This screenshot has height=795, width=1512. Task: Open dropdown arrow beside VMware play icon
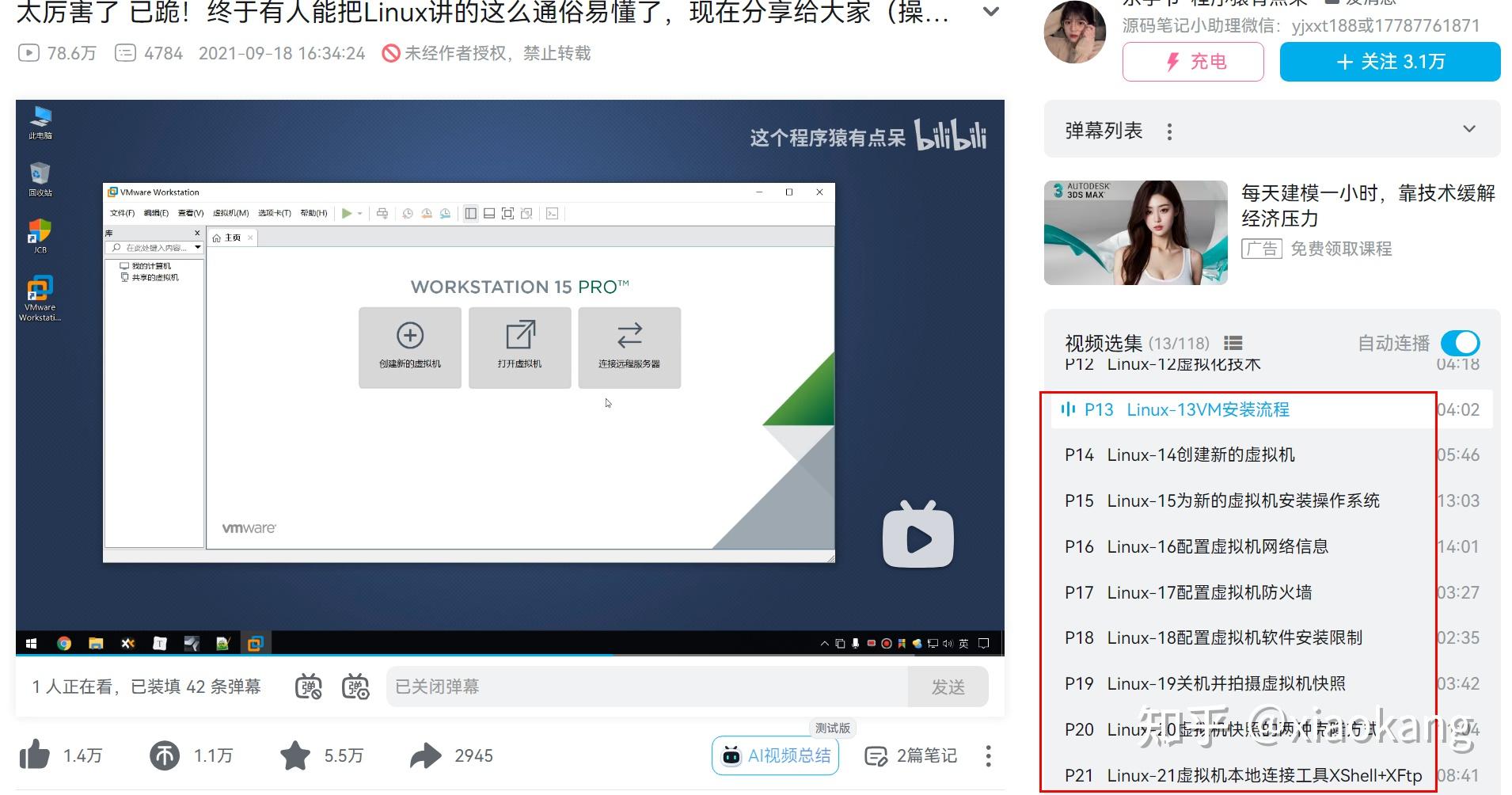pos(359,213)
